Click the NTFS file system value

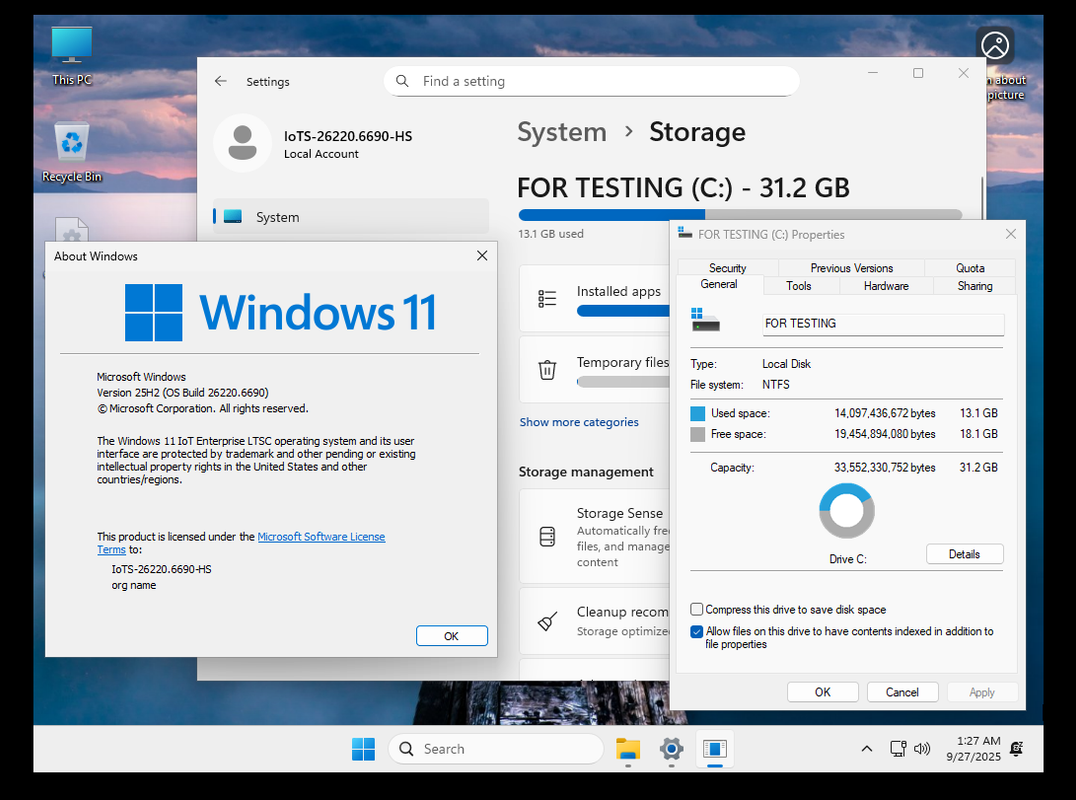click(775, 384)
